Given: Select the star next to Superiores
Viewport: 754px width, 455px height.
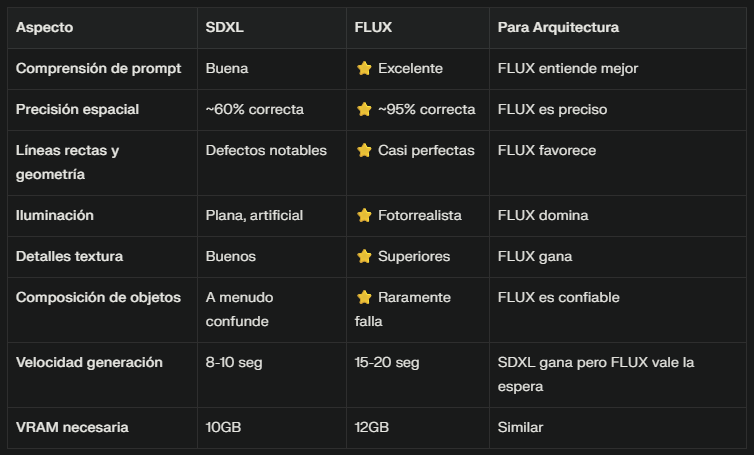Looking at the screenshot, I should tap(364, 256).
